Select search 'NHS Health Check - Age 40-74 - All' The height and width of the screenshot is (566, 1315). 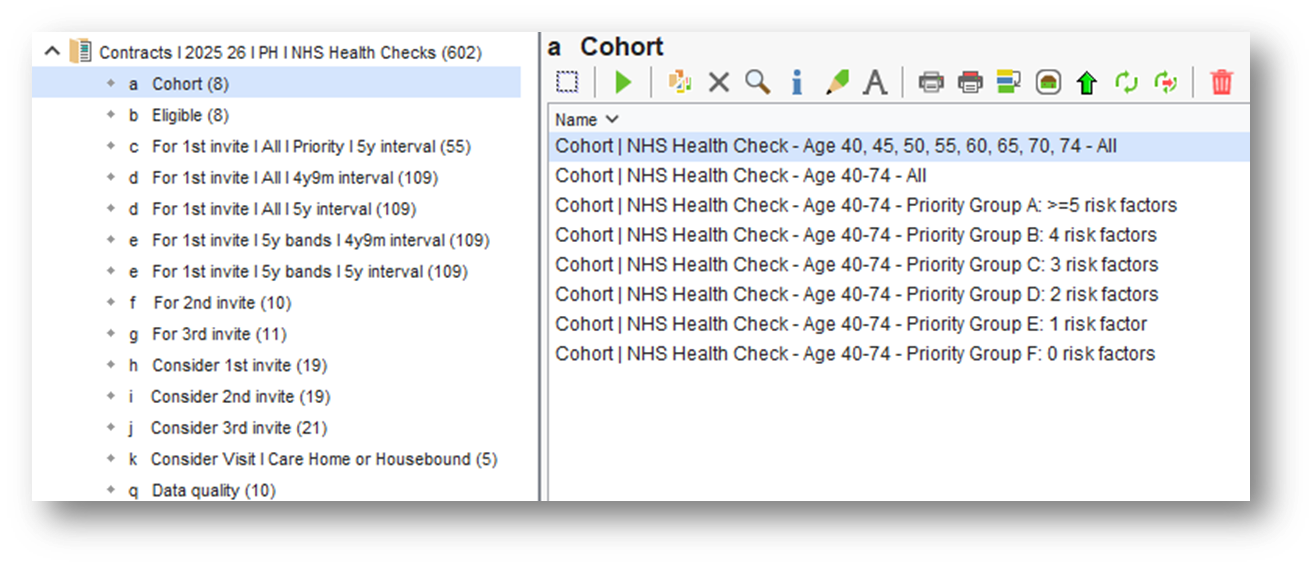(741, 175)
